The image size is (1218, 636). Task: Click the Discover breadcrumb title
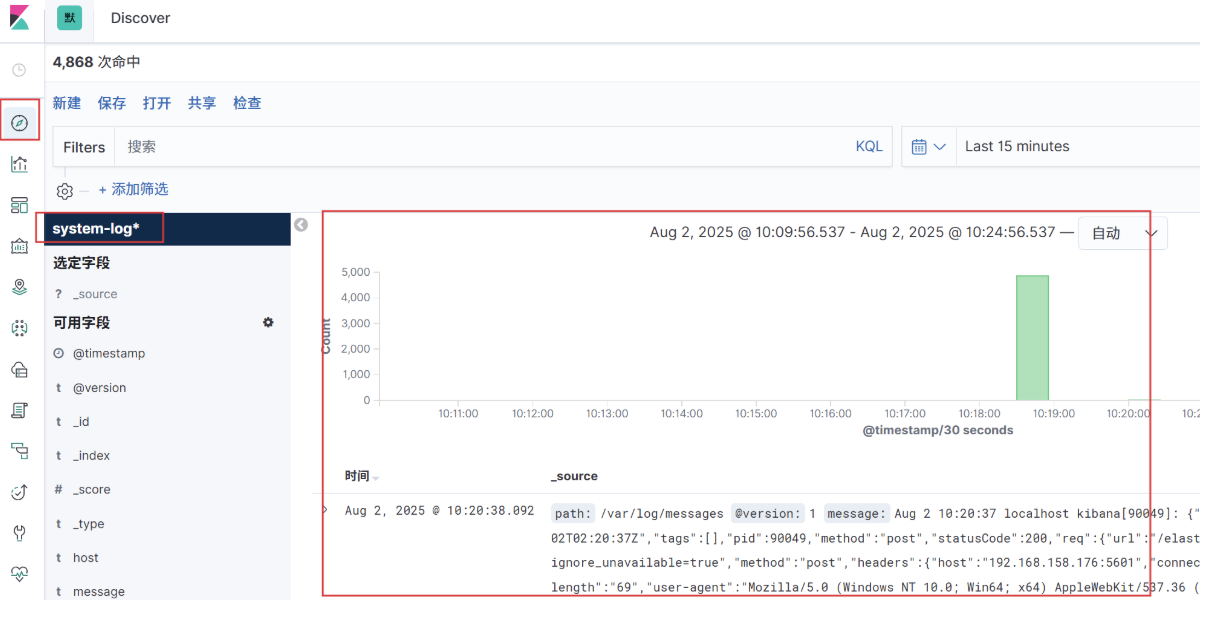(140, 18)
